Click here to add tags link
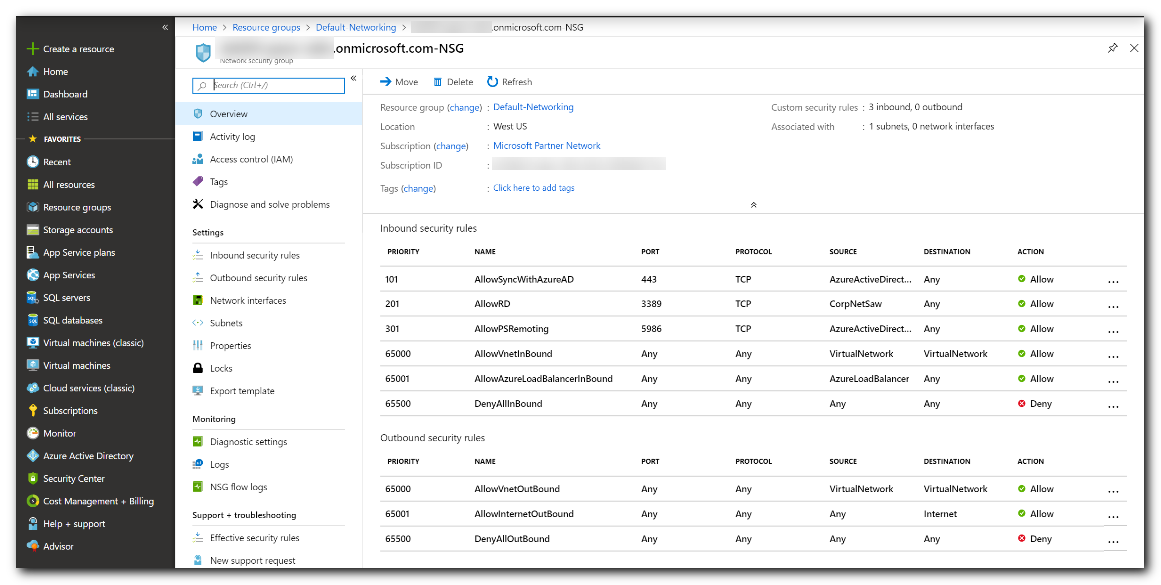 pyautogui.click(x=534, y=188)
